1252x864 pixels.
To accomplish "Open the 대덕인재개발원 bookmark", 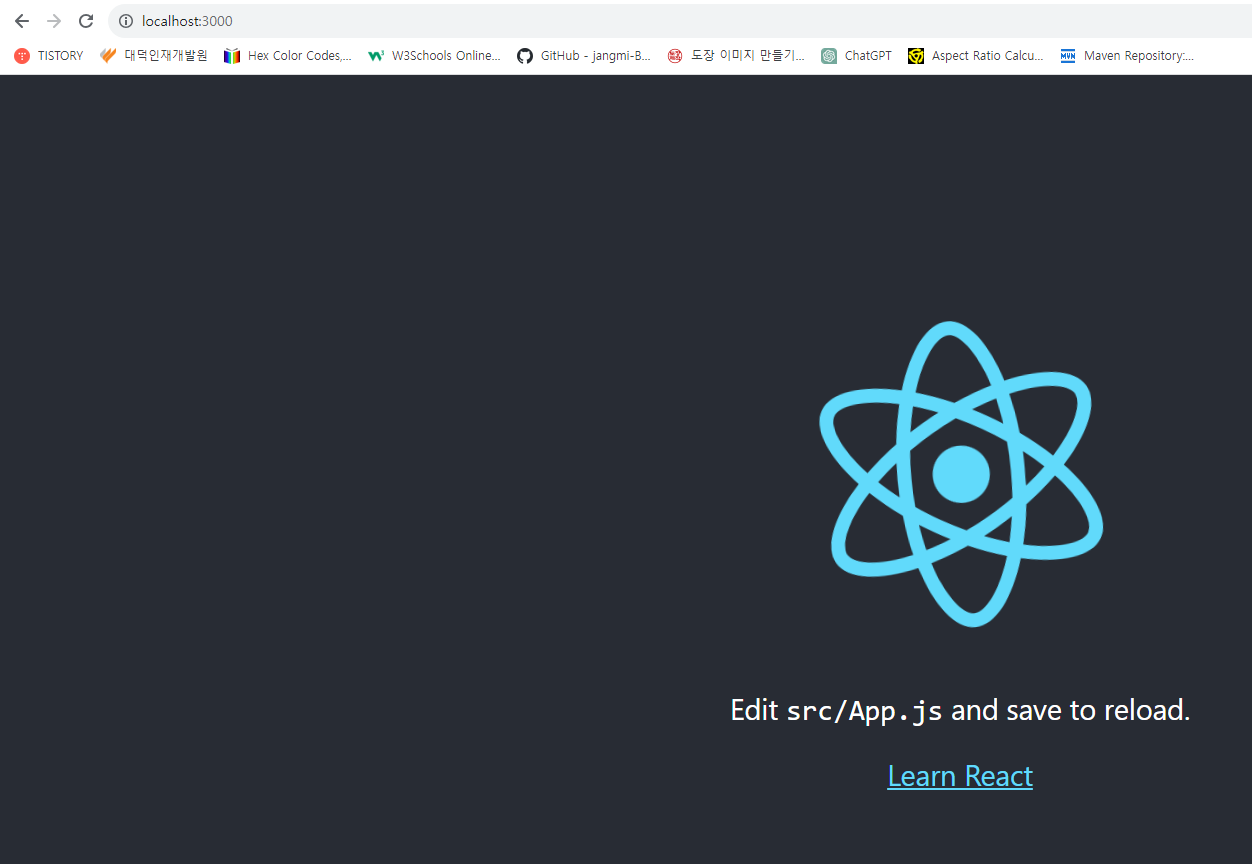I will click(x=154, y=56).
